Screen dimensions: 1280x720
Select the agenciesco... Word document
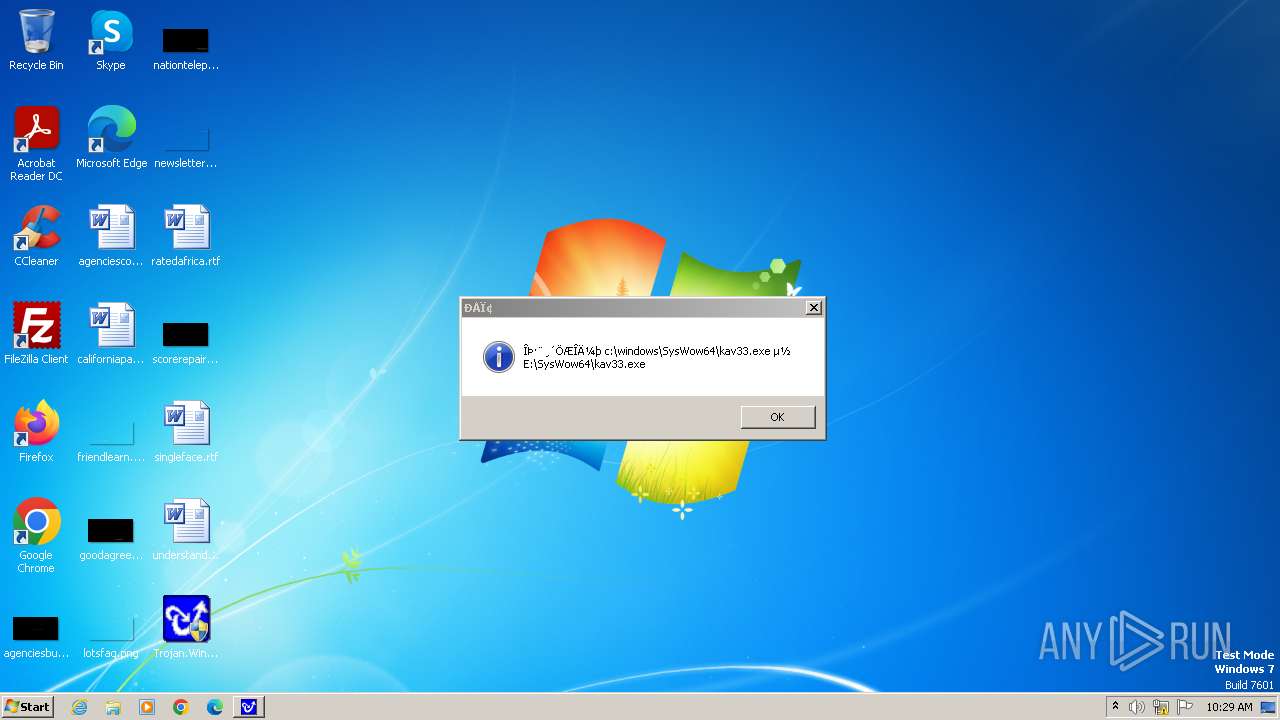pos(111,236)
